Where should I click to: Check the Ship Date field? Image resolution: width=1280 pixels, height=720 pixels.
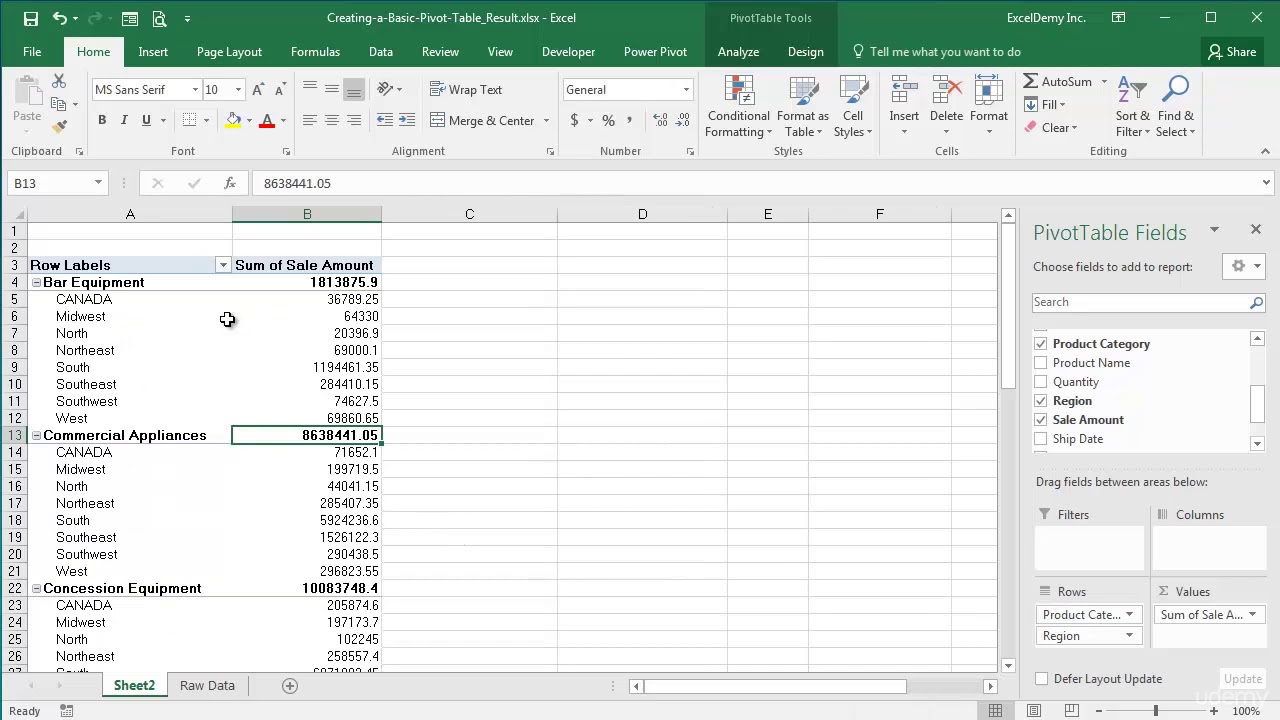[1041, 438]
